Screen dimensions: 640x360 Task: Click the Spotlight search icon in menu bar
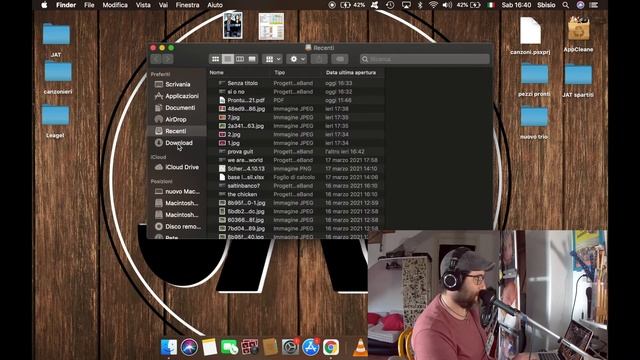565,5
